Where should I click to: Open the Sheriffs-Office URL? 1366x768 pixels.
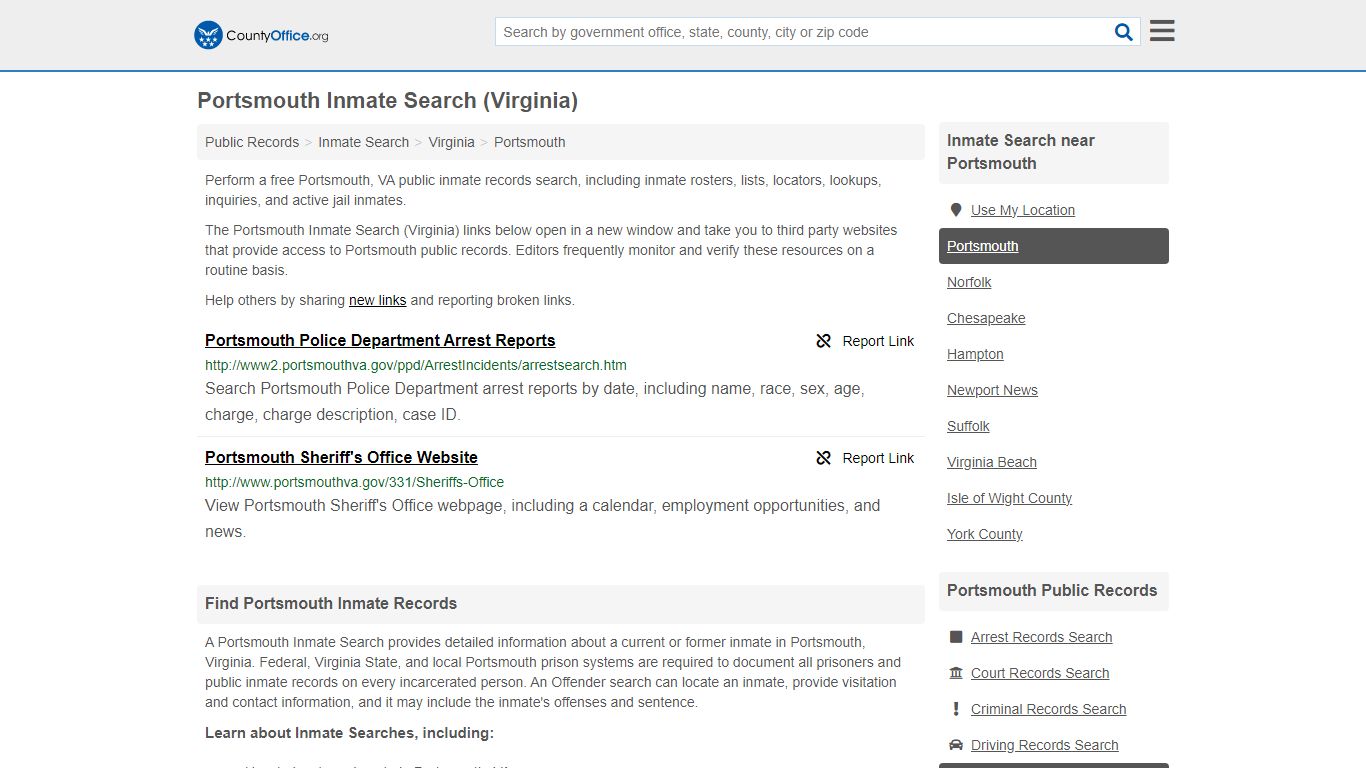click(x=354, y=482)
